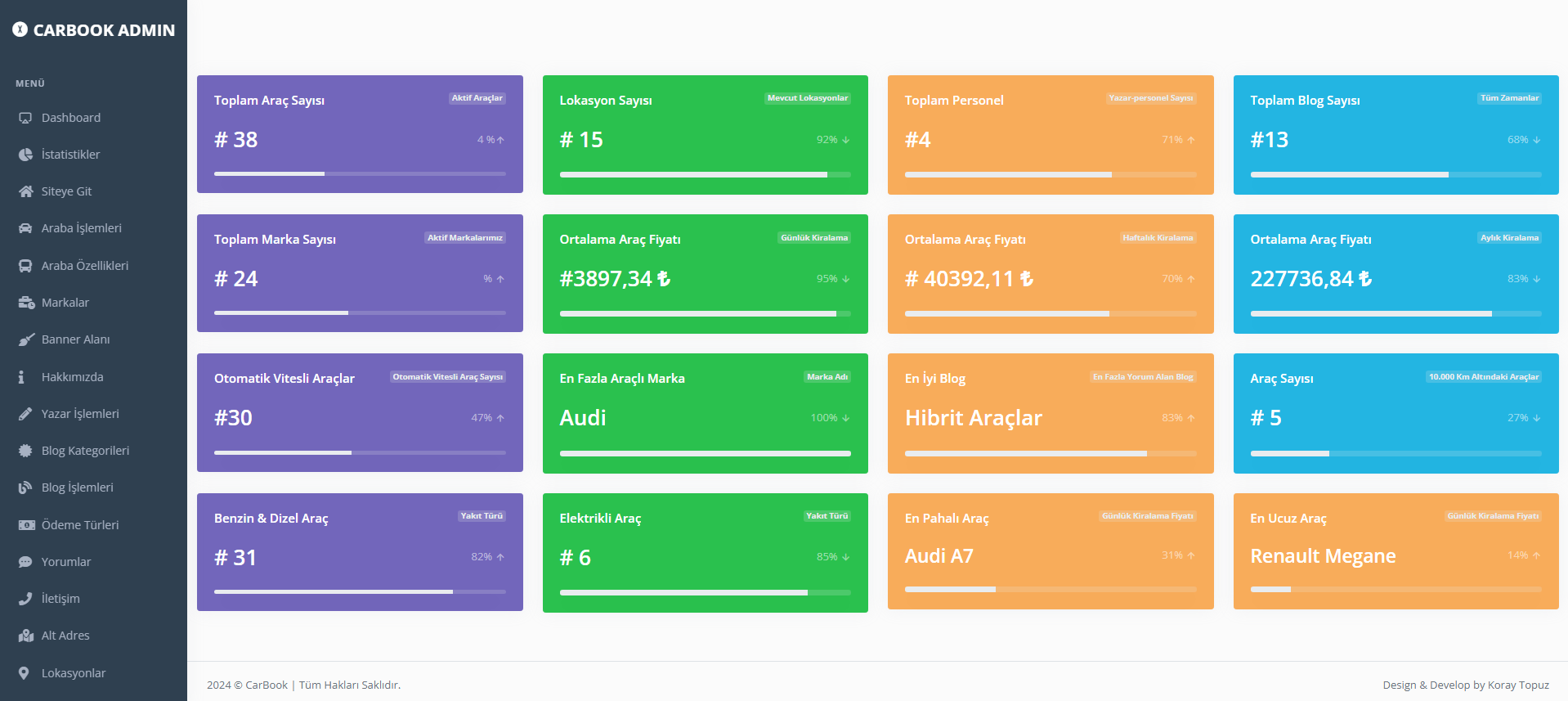The image size is (1568, 701).
Task: Click the Lokasyonlar map pin icon
Action: (x=25, y=673)
